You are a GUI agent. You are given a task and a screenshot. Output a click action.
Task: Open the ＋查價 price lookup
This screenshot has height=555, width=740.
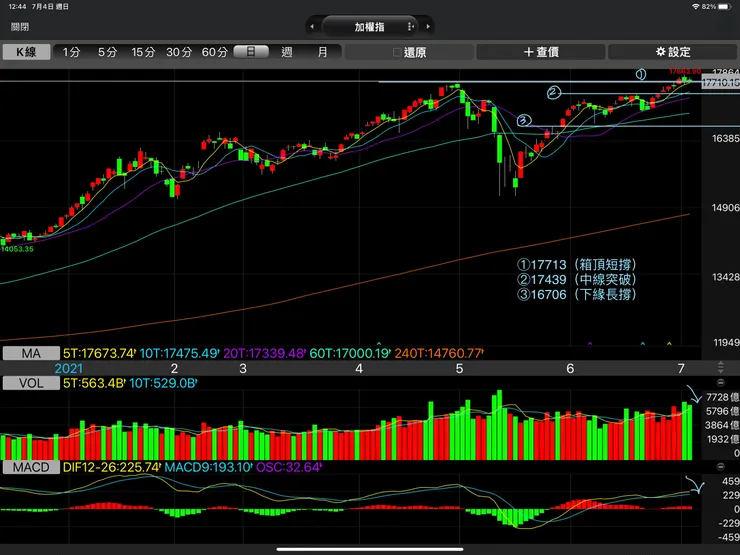coord(541,52)
